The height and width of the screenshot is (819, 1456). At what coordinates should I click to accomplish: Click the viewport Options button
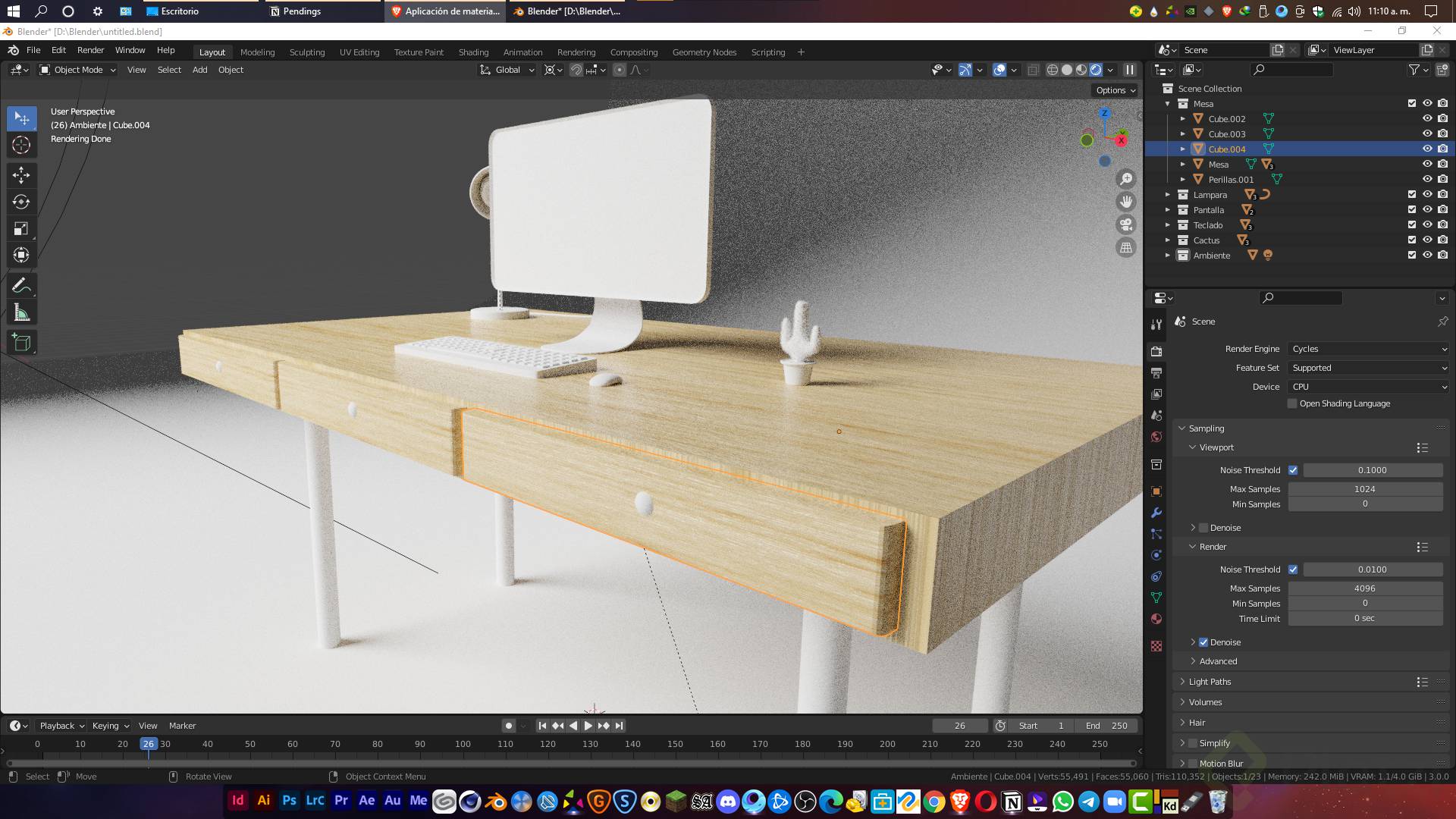click(1116, 90)
